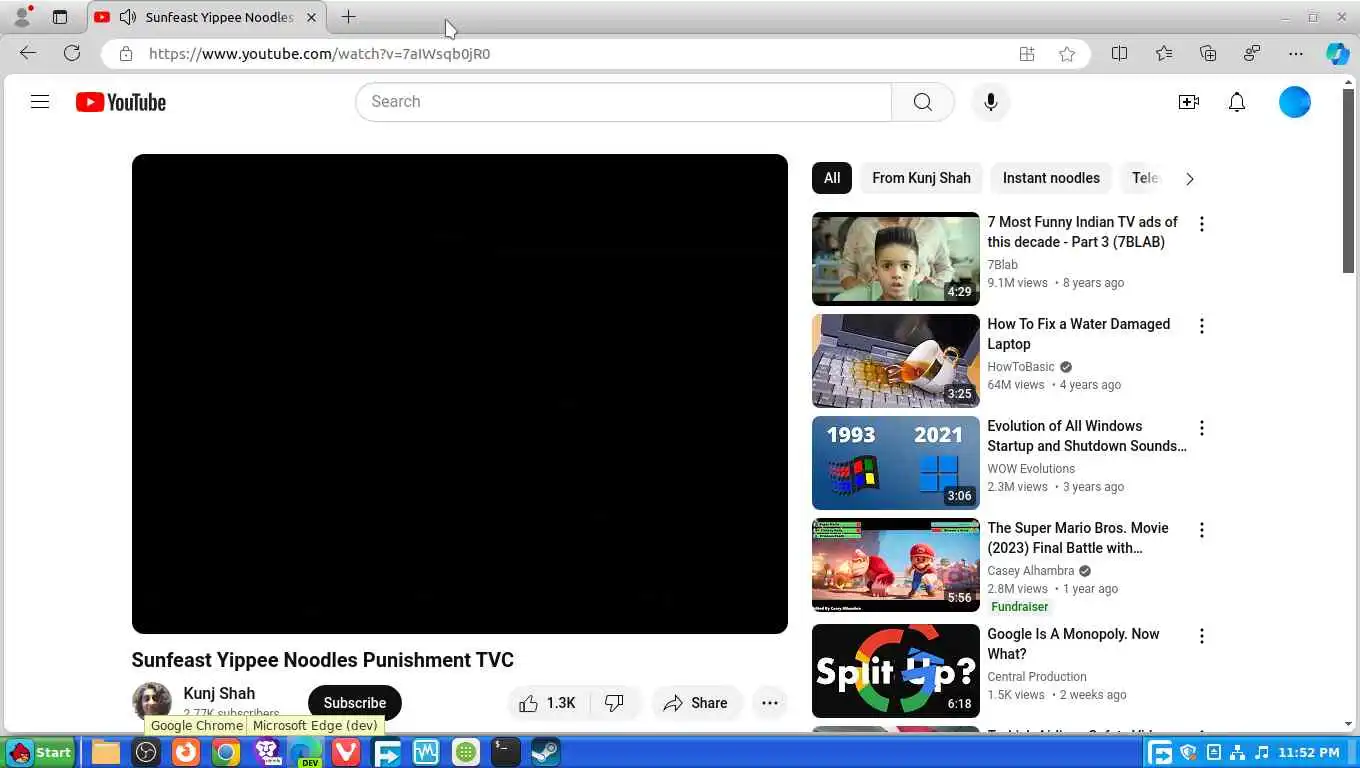Open the YouTube hamburger guide menu
This screenshot has height=768, width=1360.
click(x=40, y=101)
